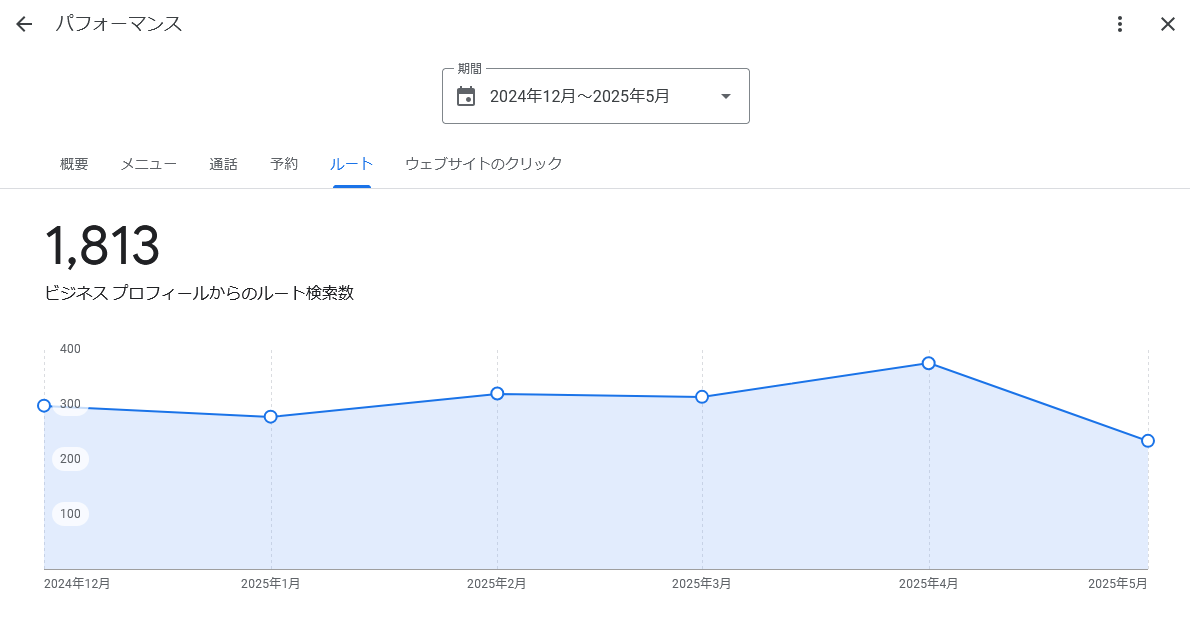Close the パフォーマンス panel with X
Screen dimensions: 1190x638
click(1167, 24)
